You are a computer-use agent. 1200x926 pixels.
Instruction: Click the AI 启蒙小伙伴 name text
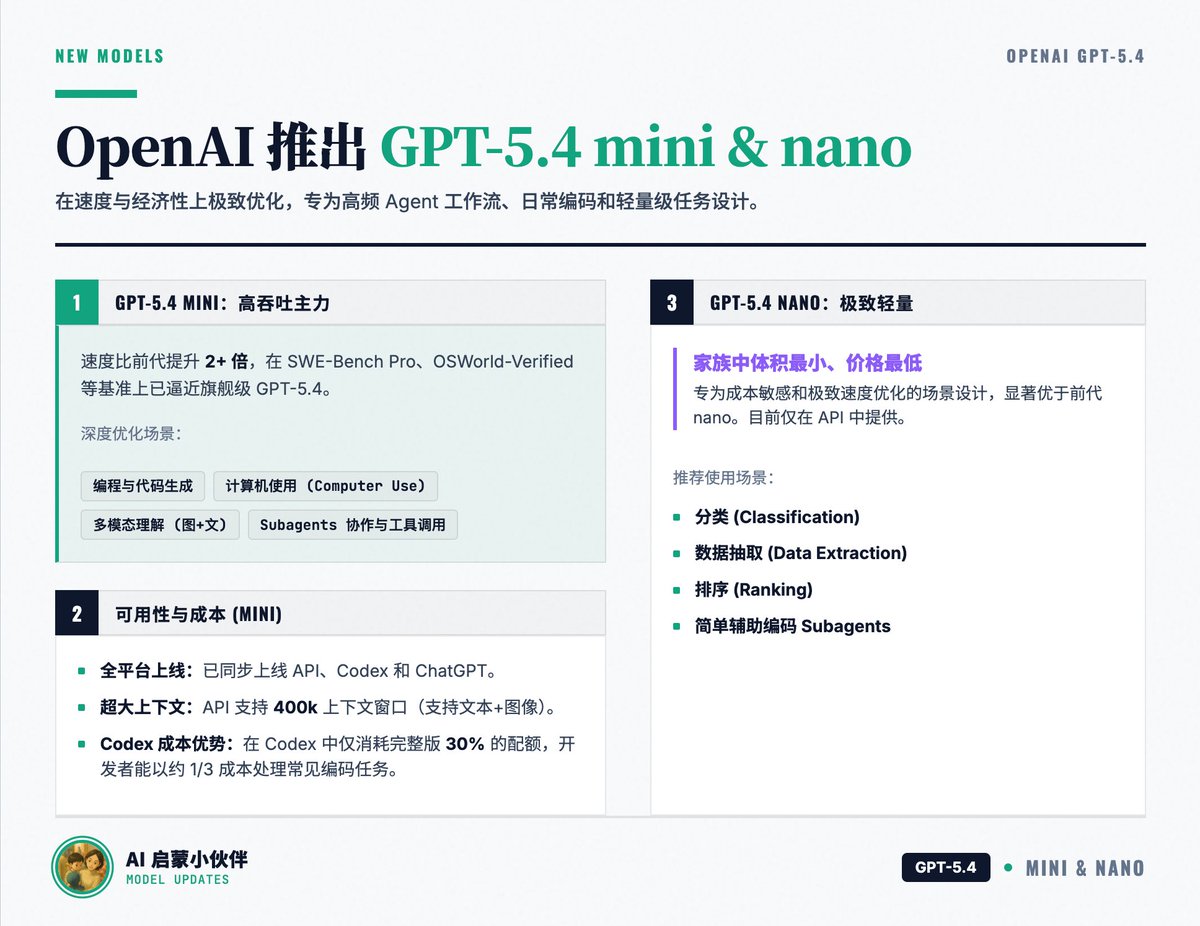click(x=186, y=859)
